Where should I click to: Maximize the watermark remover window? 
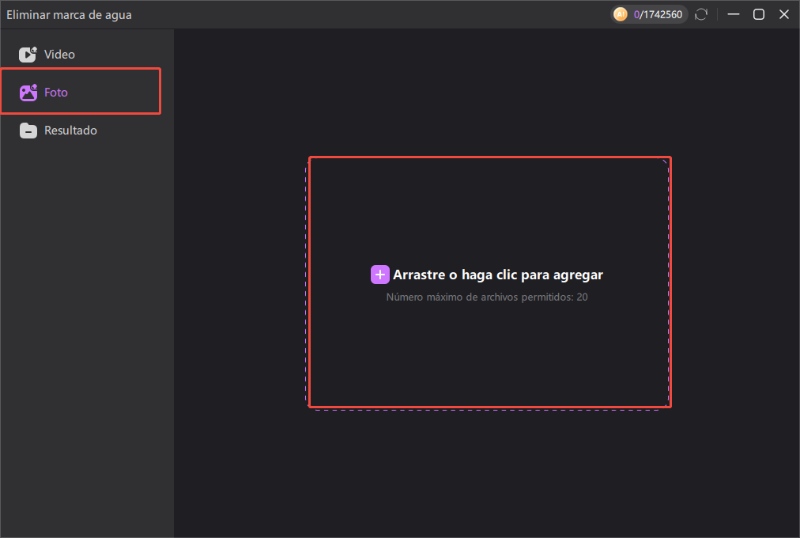tap(759, 15)
